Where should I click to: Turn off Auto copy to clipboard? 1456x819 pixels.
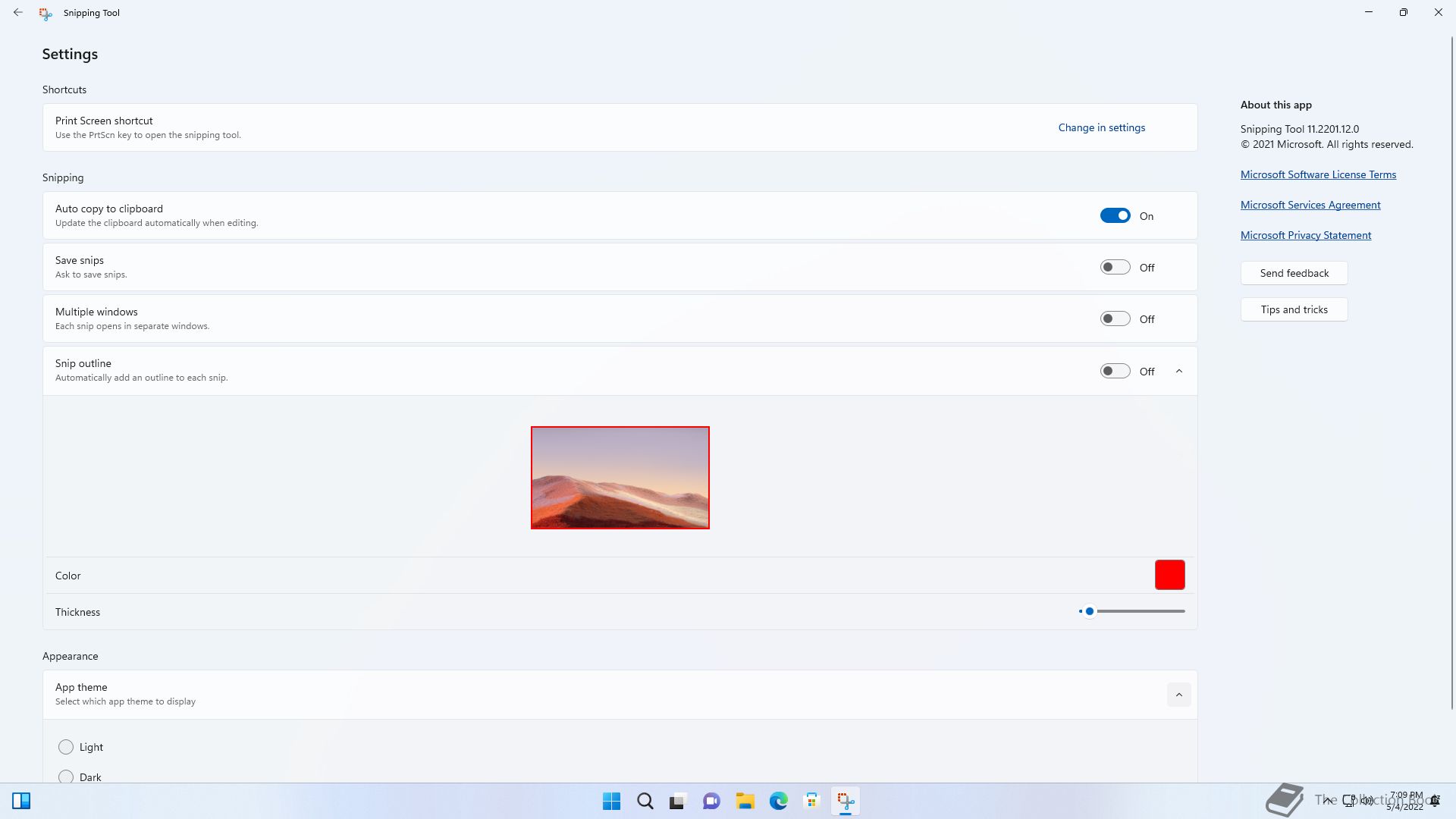click(1115, 216)
